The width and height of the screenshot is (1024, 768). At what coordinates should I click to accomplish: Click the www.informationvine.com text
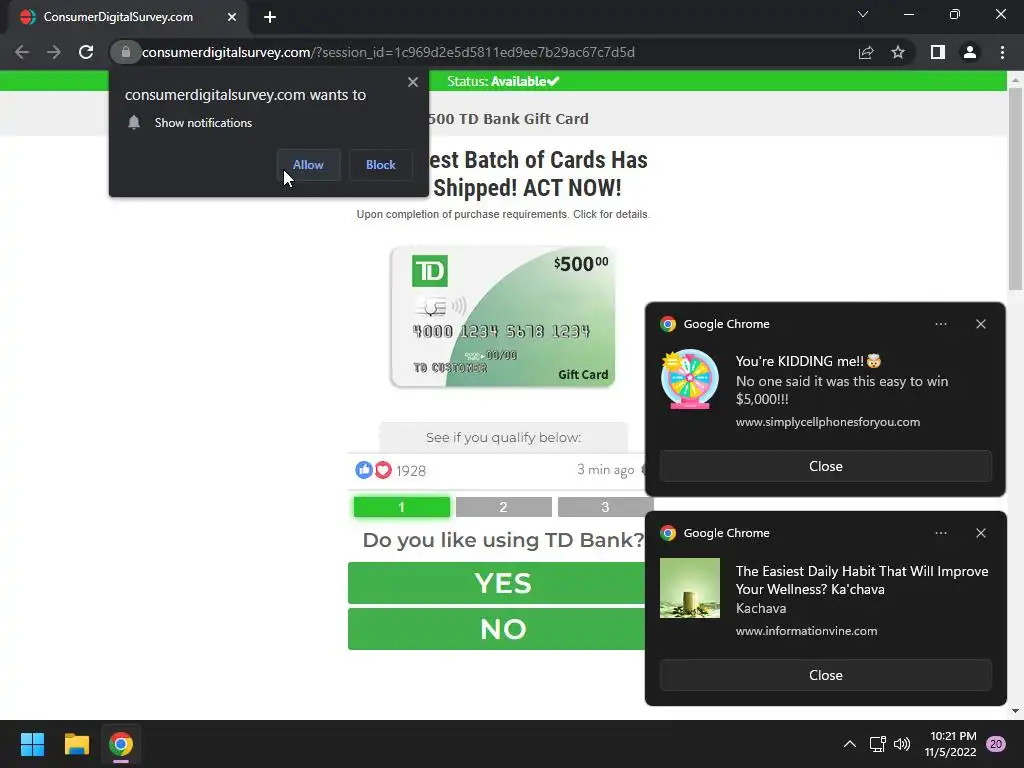807,631
